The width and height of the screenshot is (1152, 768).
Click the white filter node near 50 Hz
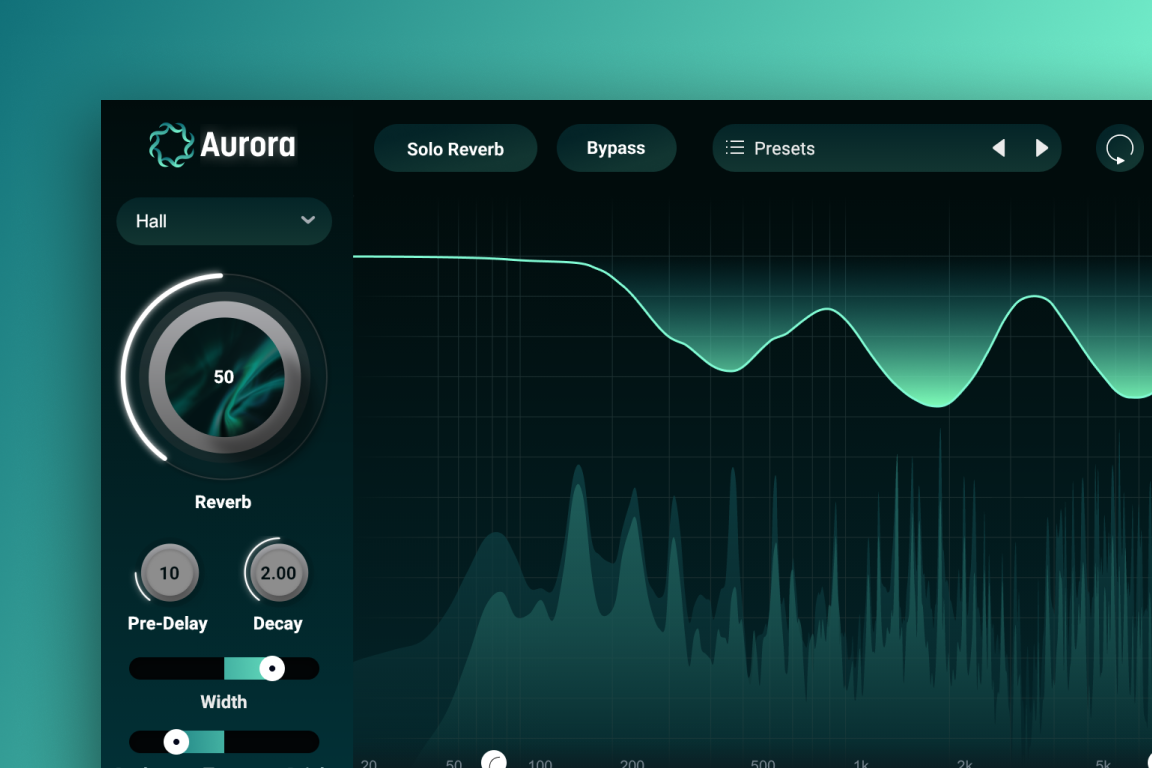click(494, 761)
